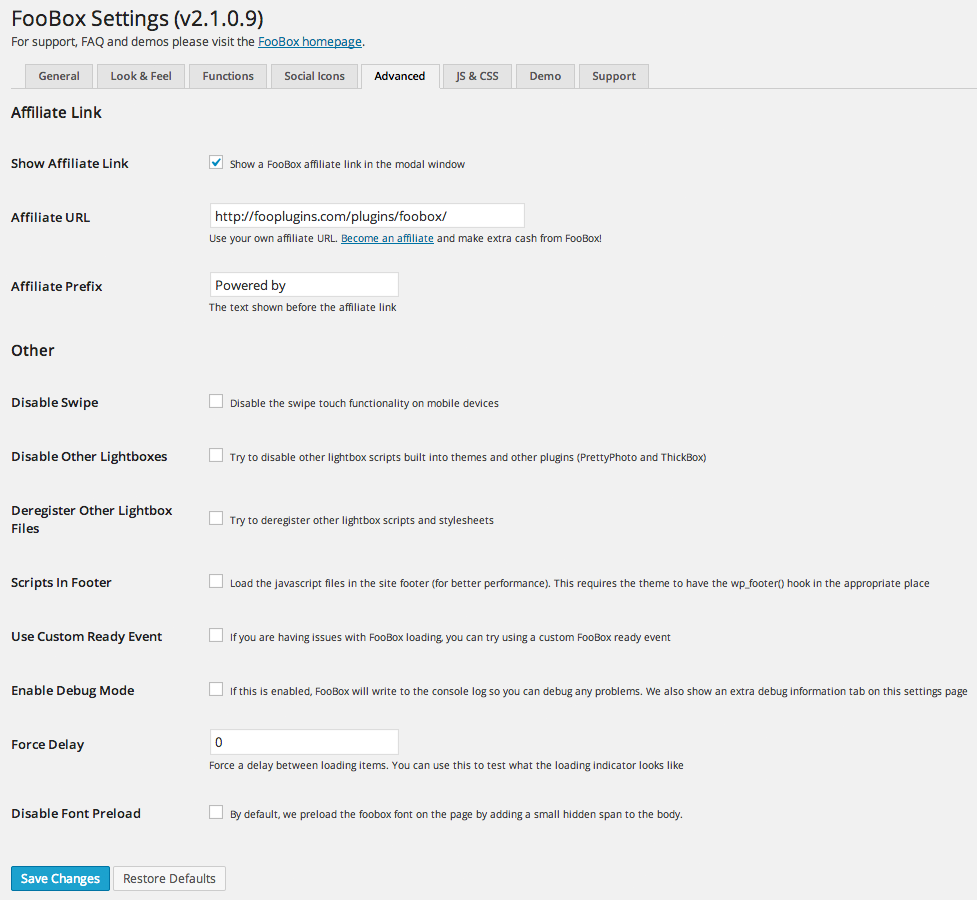Visit the FooBox homepage link
Screen dimensions: 977x900
(x=310, y=42)
